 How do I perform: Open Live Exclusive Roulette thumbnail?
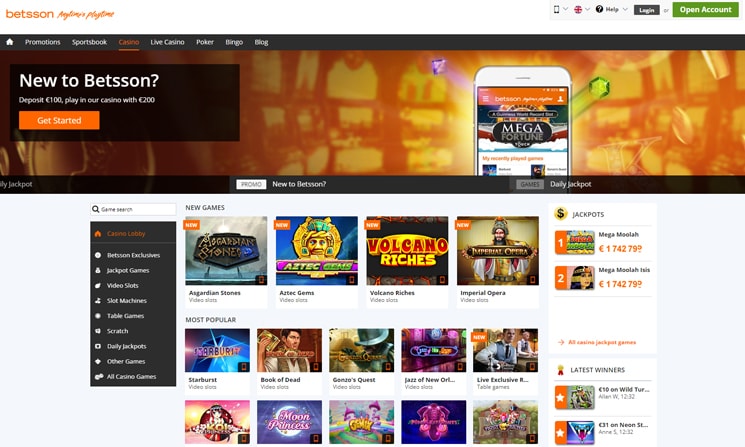click(506, 351)
